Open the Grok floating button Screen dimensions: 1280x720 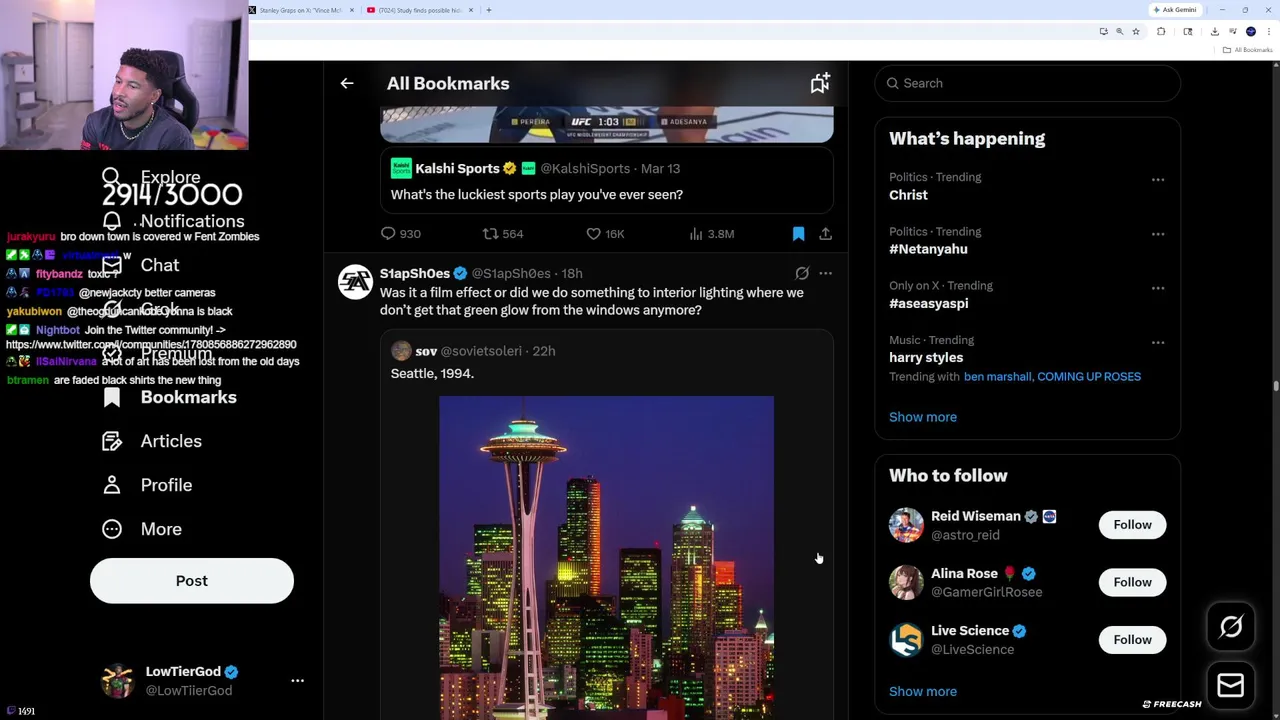coord(1231,627)
